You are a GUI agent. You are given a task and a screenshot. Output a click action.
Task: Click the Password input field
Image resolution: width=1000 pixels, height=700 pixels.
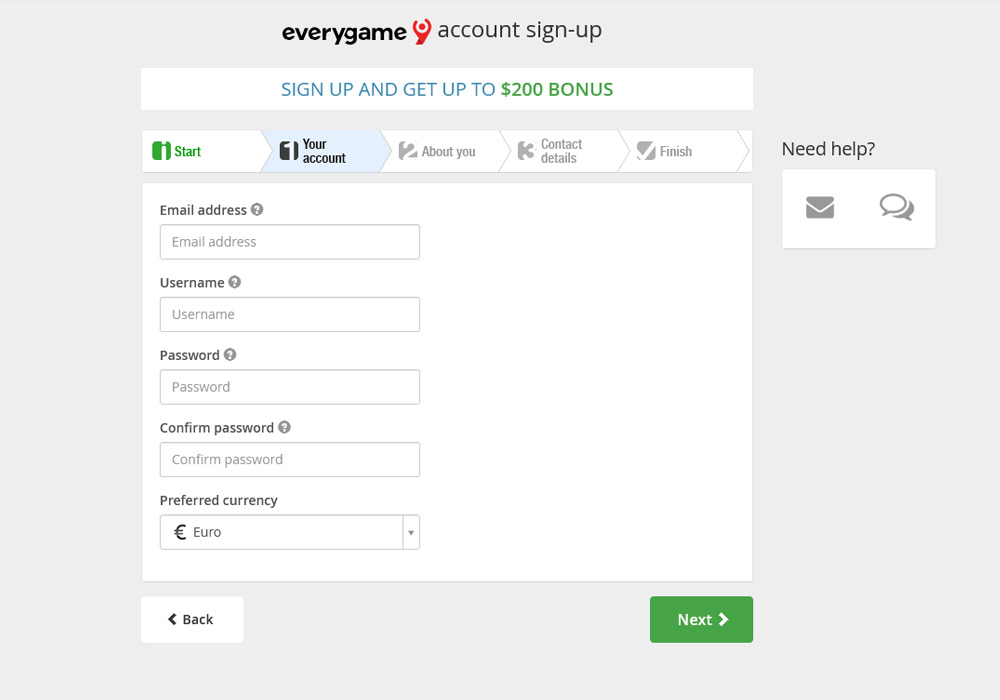pos(289,387)
